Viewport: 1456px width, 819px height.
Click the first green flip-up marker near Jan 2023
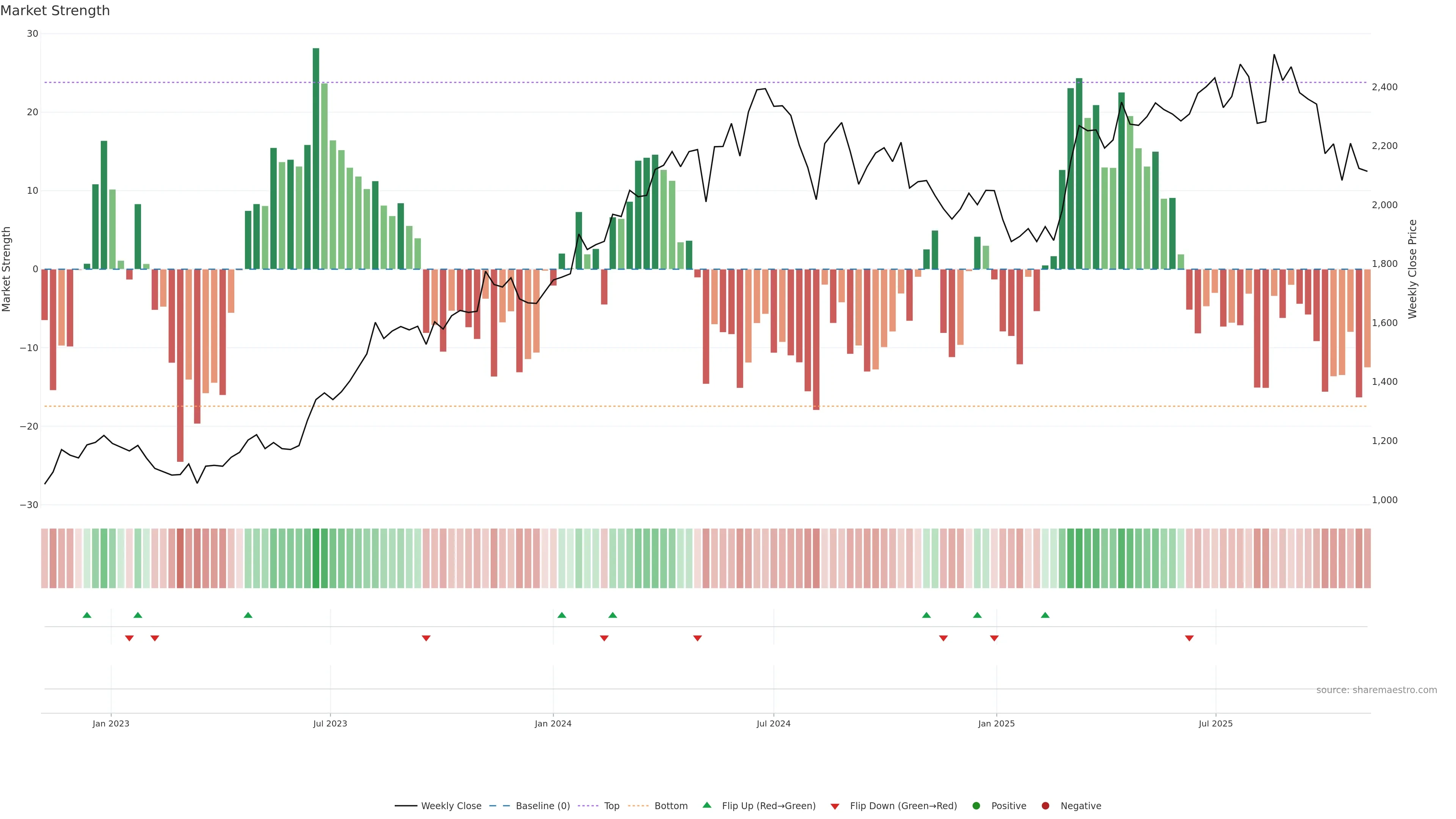(87, 615)
